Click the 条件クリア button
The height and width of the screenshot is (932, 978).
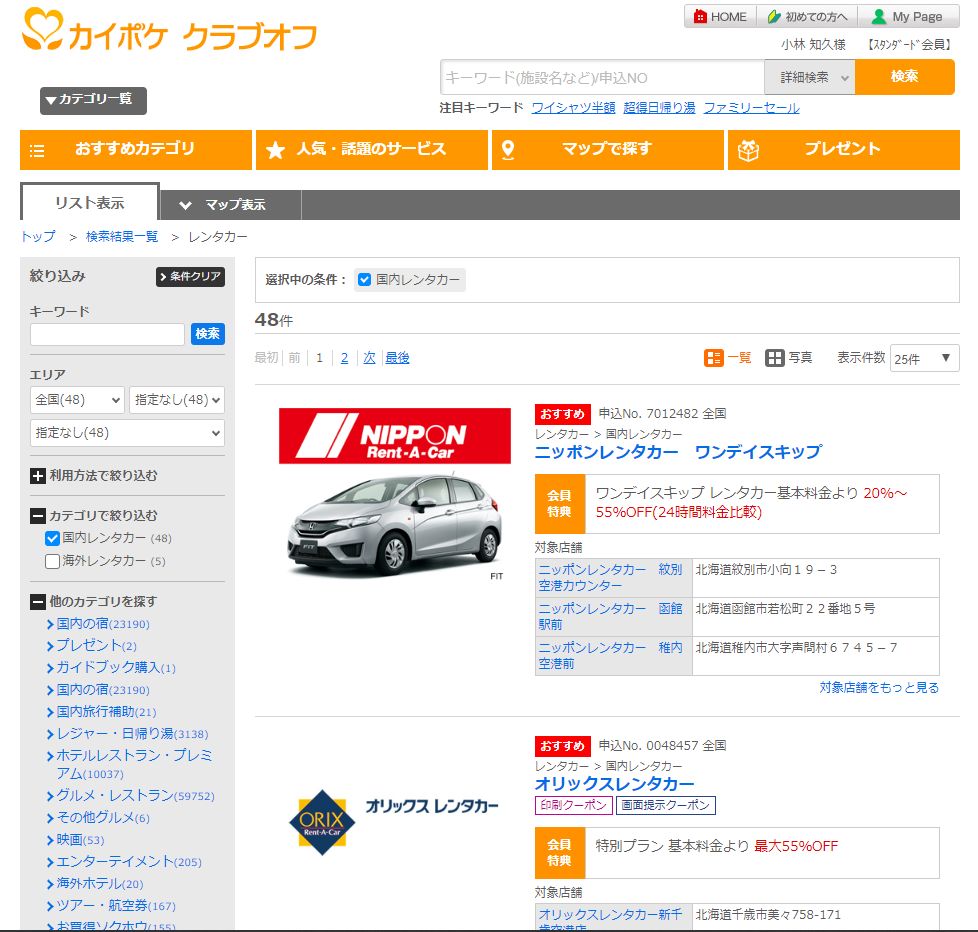click(x=190, y=276)
